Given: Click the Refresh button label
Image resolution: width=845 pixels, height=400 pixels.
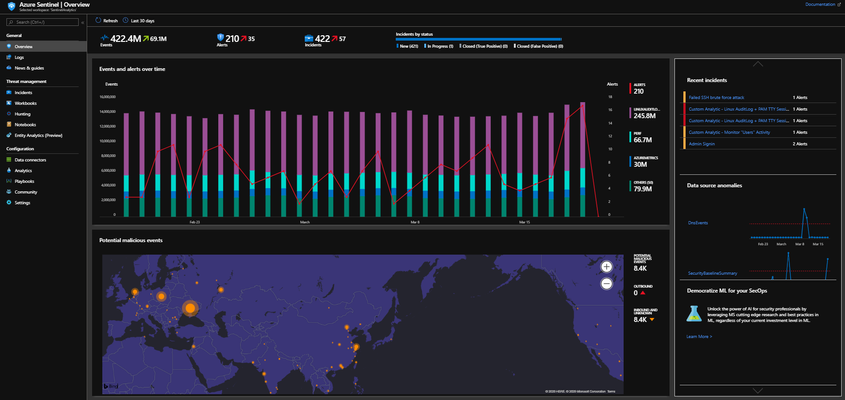Looking at the screenshot, I should tap(110, 20).
